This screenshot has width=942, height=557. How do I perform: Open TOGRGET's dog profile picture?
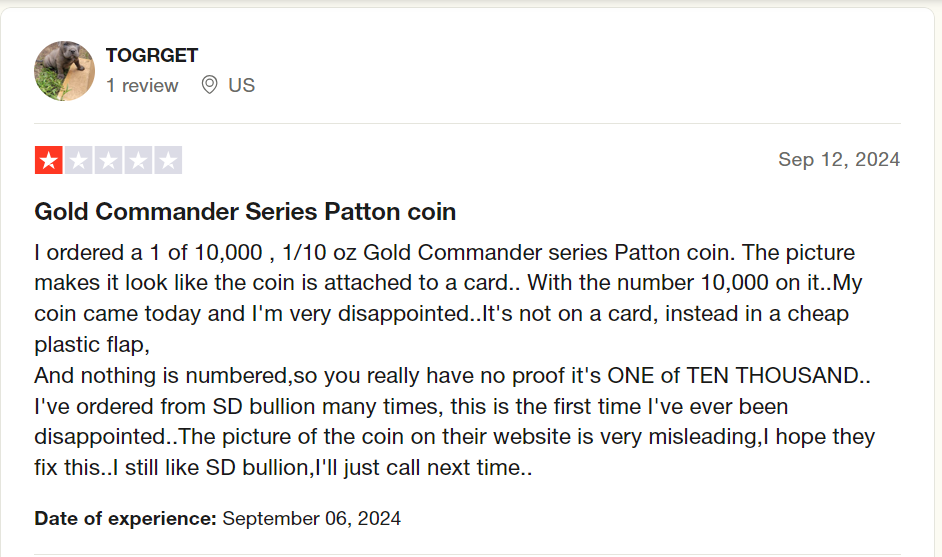coord(64,71)
